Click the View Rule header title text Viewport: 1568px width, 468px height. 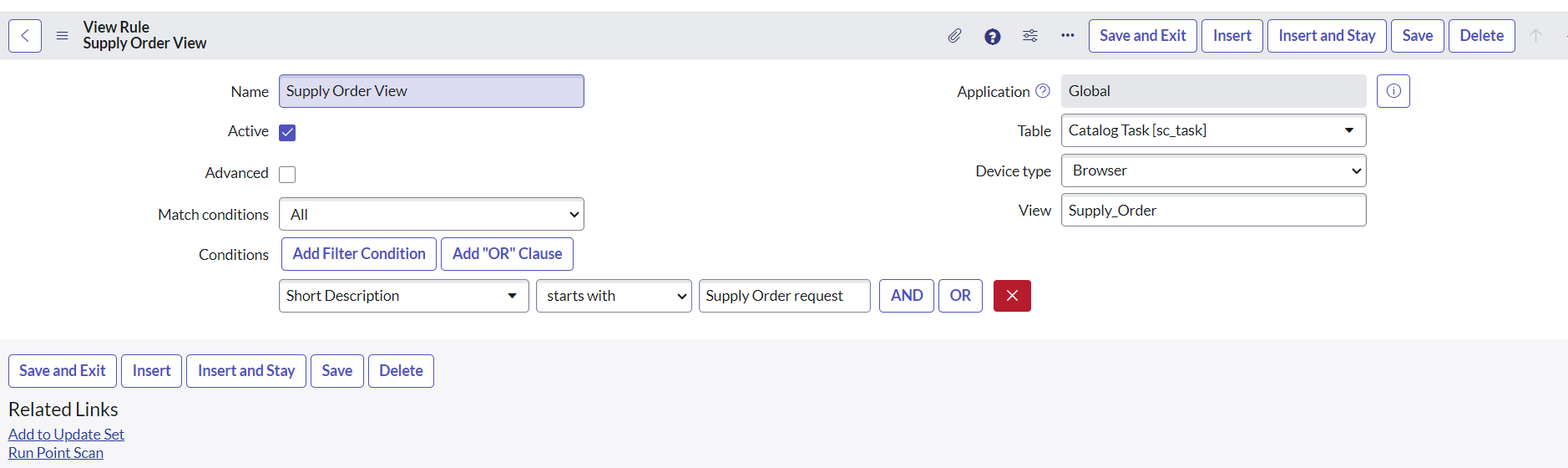coord(116,27)
